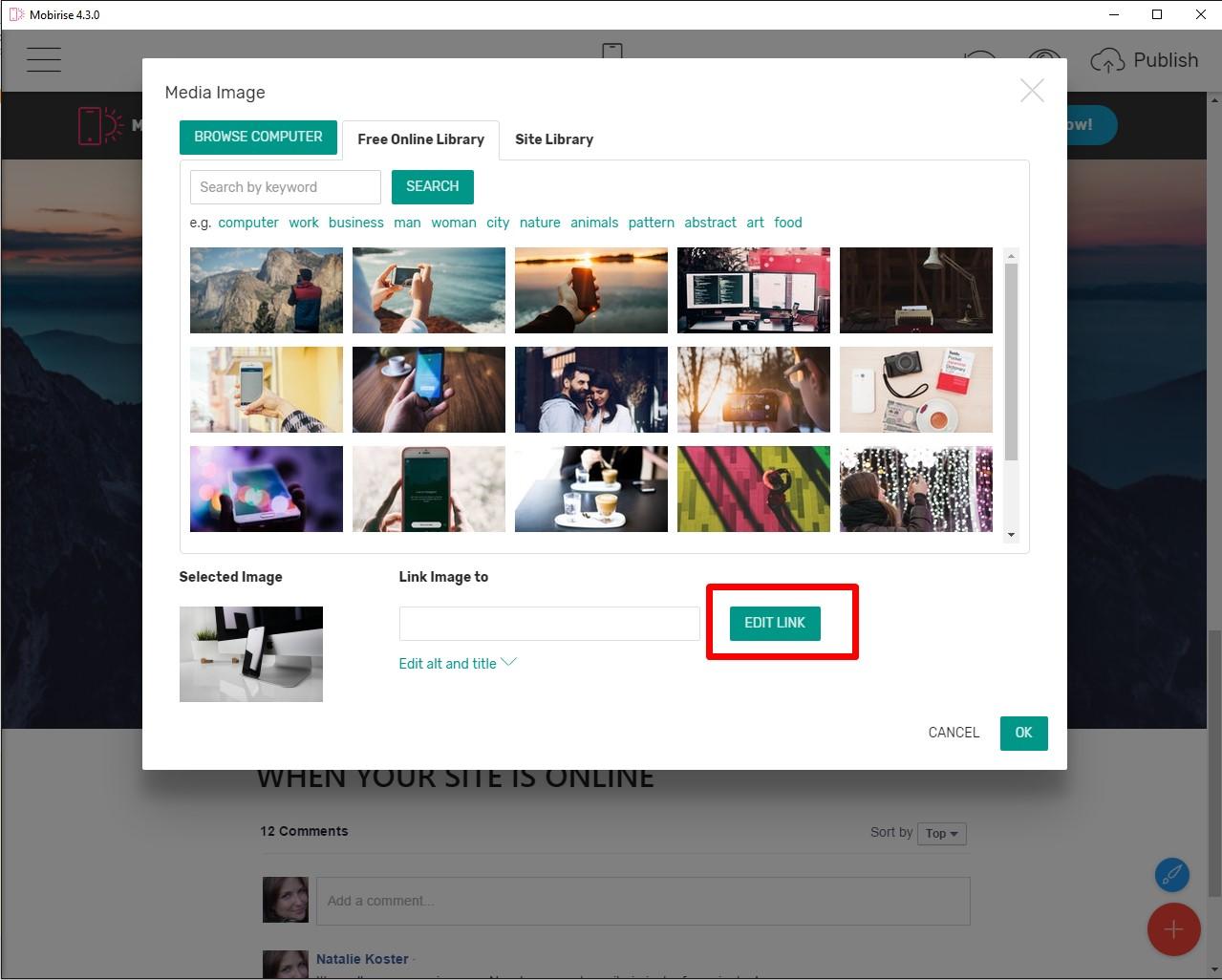The image size is (1222, 980).
Task: Click the Publish cloud upload icon
Action: pyautogui.click(x=1107, y=61)
